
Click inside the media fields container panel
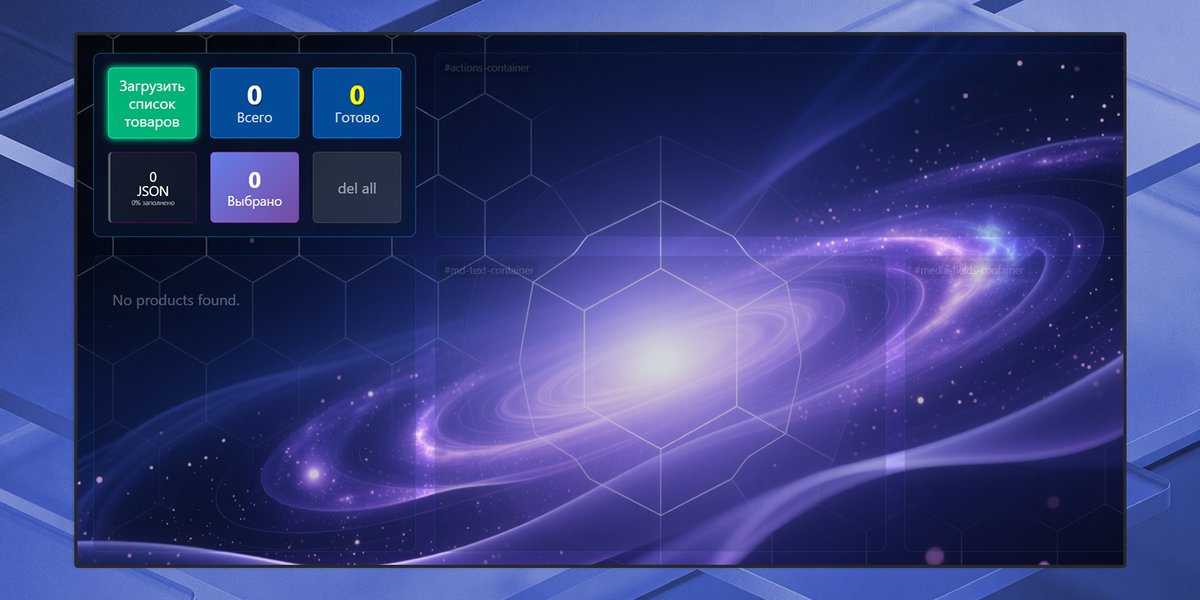pos(1010,420)
